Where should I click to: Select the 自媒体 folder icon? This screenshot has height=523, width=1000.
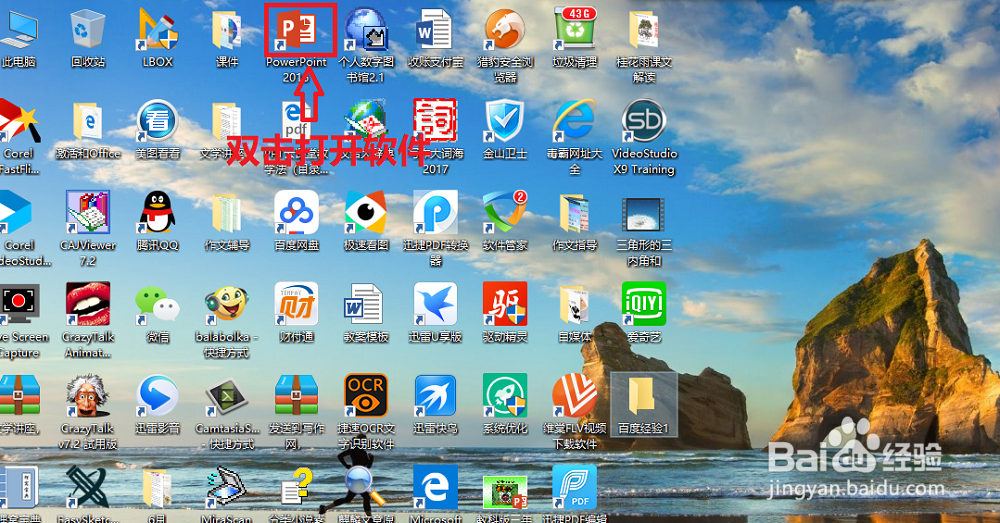coord(575,304)
